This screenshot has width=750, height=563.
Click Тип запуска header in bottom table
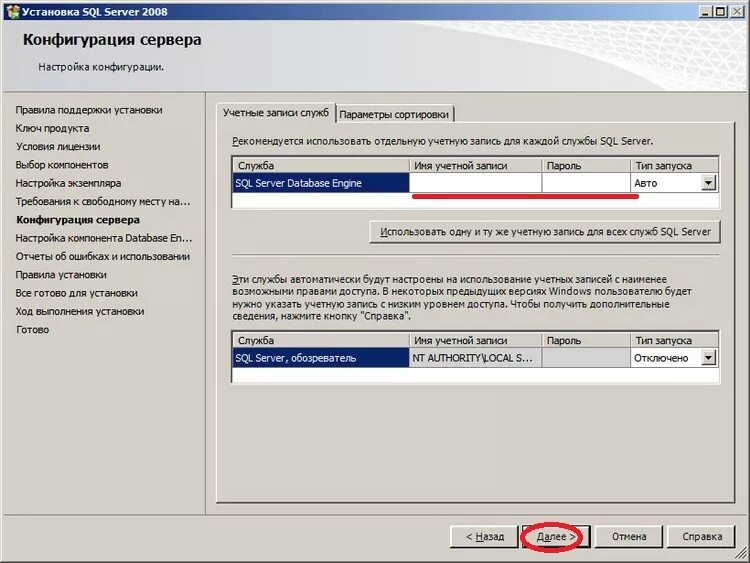click(x=674, y=341)
